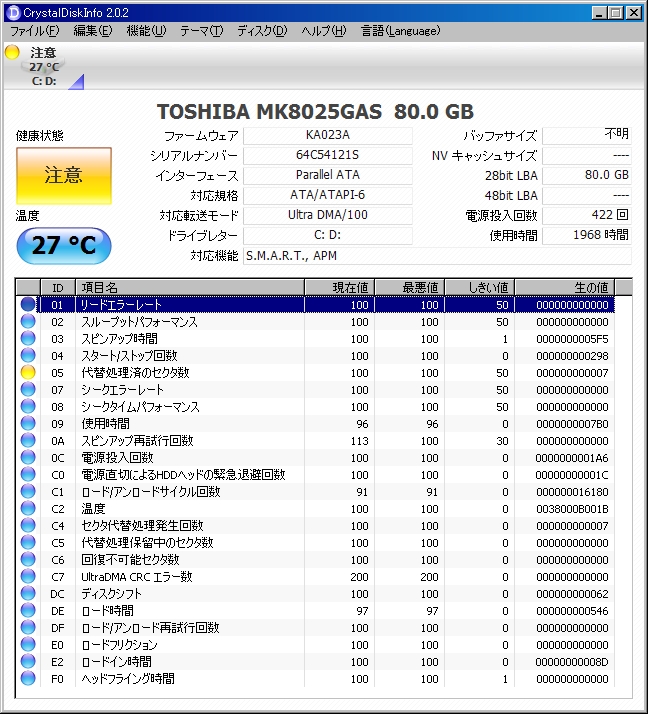
Task: Click the disk title TOSHIBA MK8025GAS 80.0 GB
Action: pos(315,112)
